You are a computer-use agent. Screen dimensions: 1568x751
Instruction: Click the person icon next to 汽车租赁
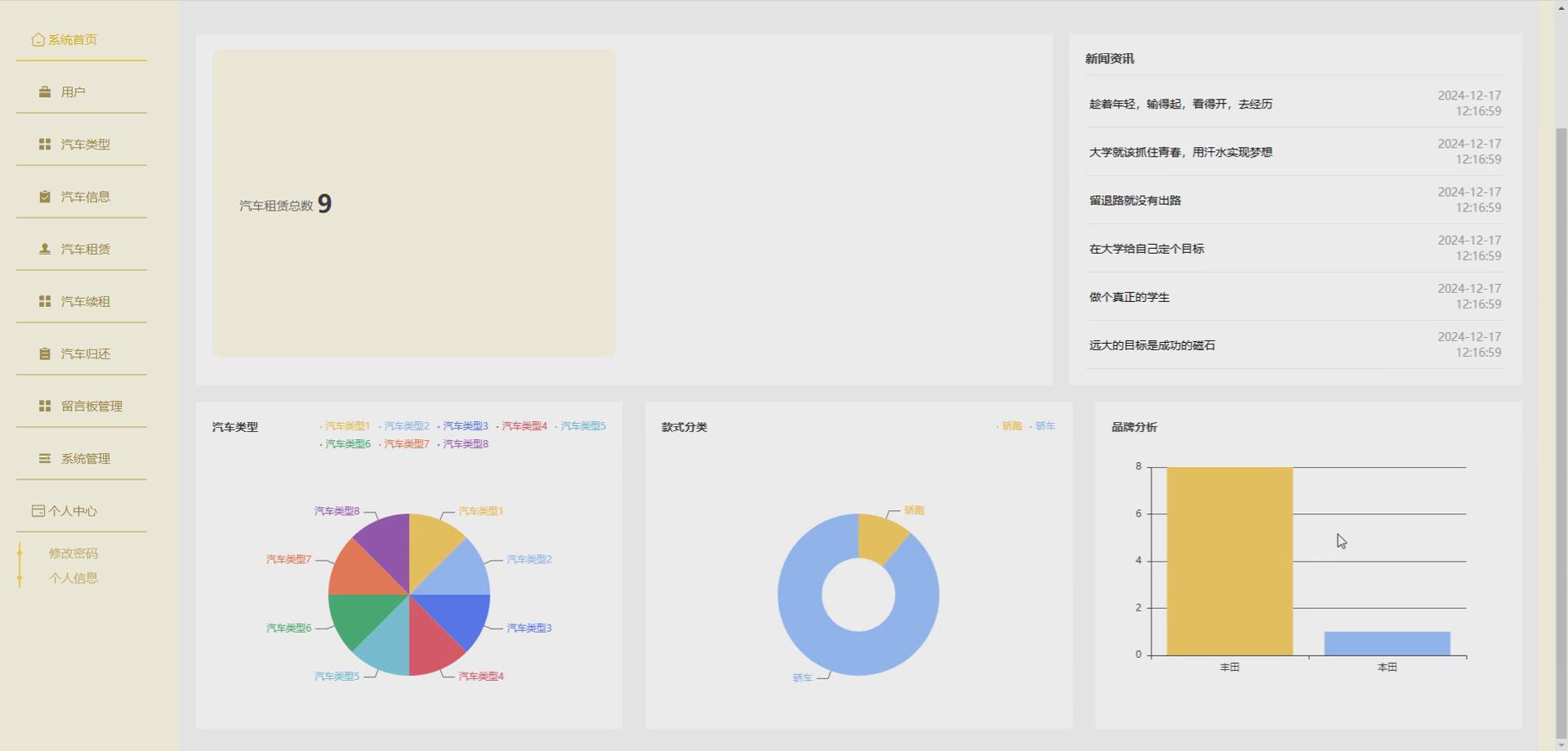(45, 249)
